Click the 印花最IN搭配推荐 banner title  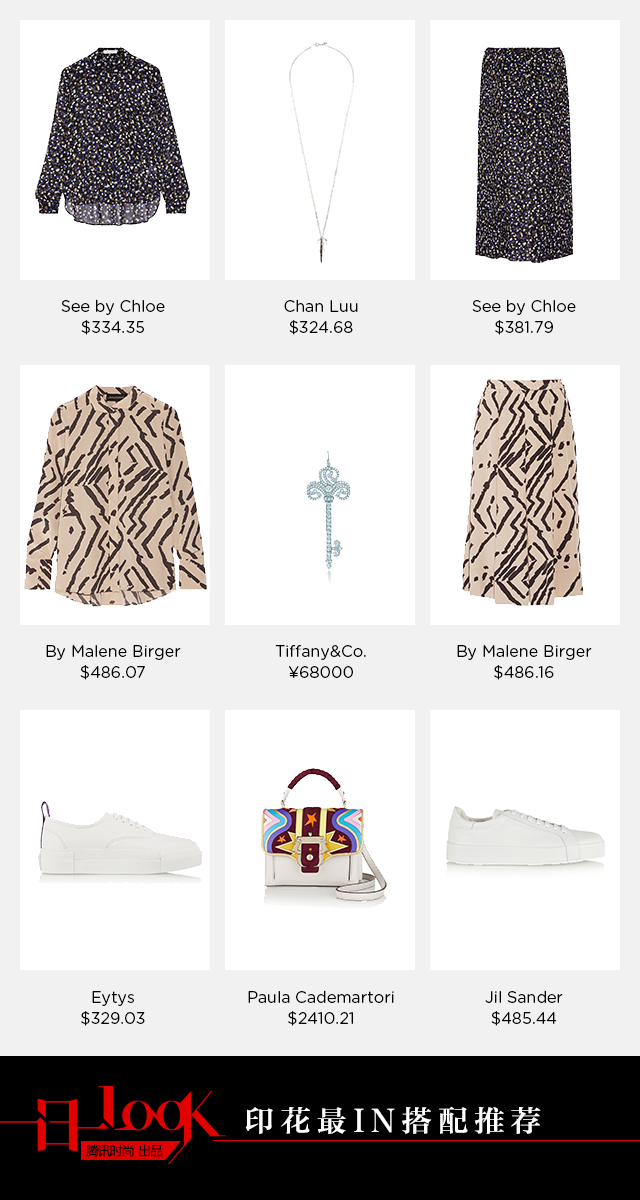pos(393,1120)
